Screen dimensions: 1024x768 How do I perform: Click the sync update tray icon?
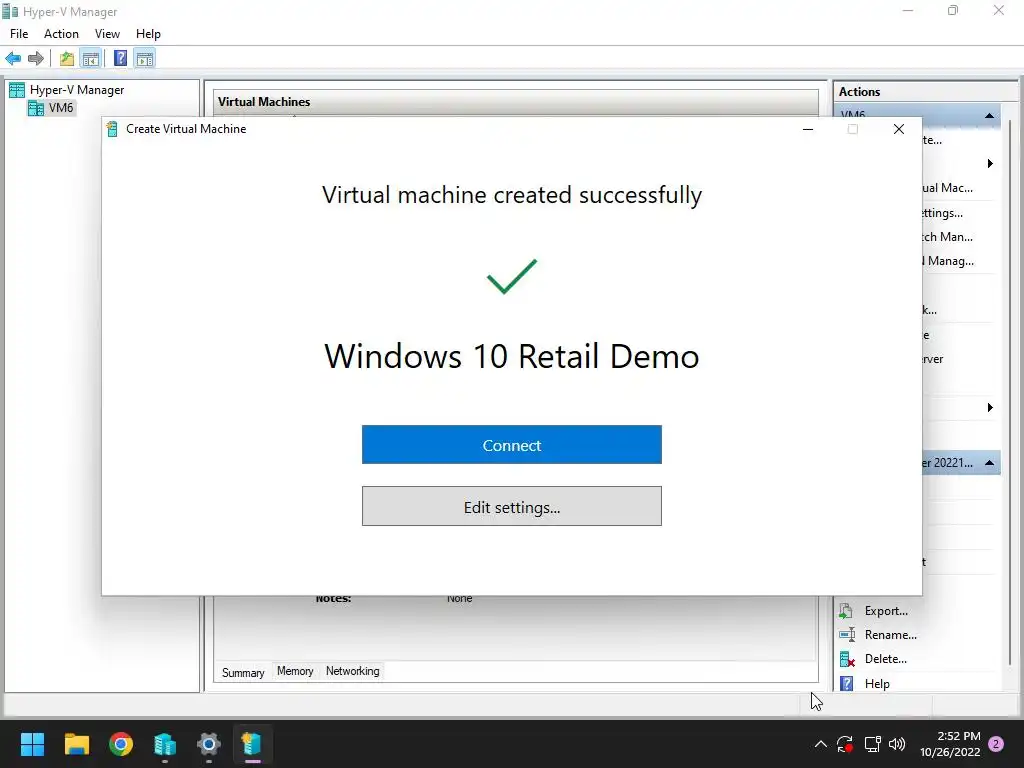click(x=845, y=744)
